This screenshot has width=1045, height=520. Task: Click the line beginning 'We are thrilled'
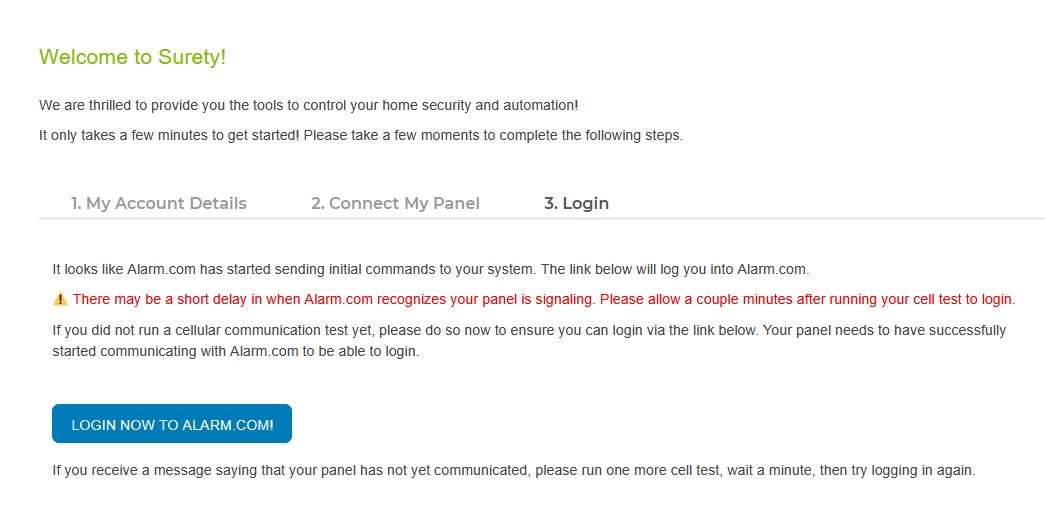click(x=309, y=105)
